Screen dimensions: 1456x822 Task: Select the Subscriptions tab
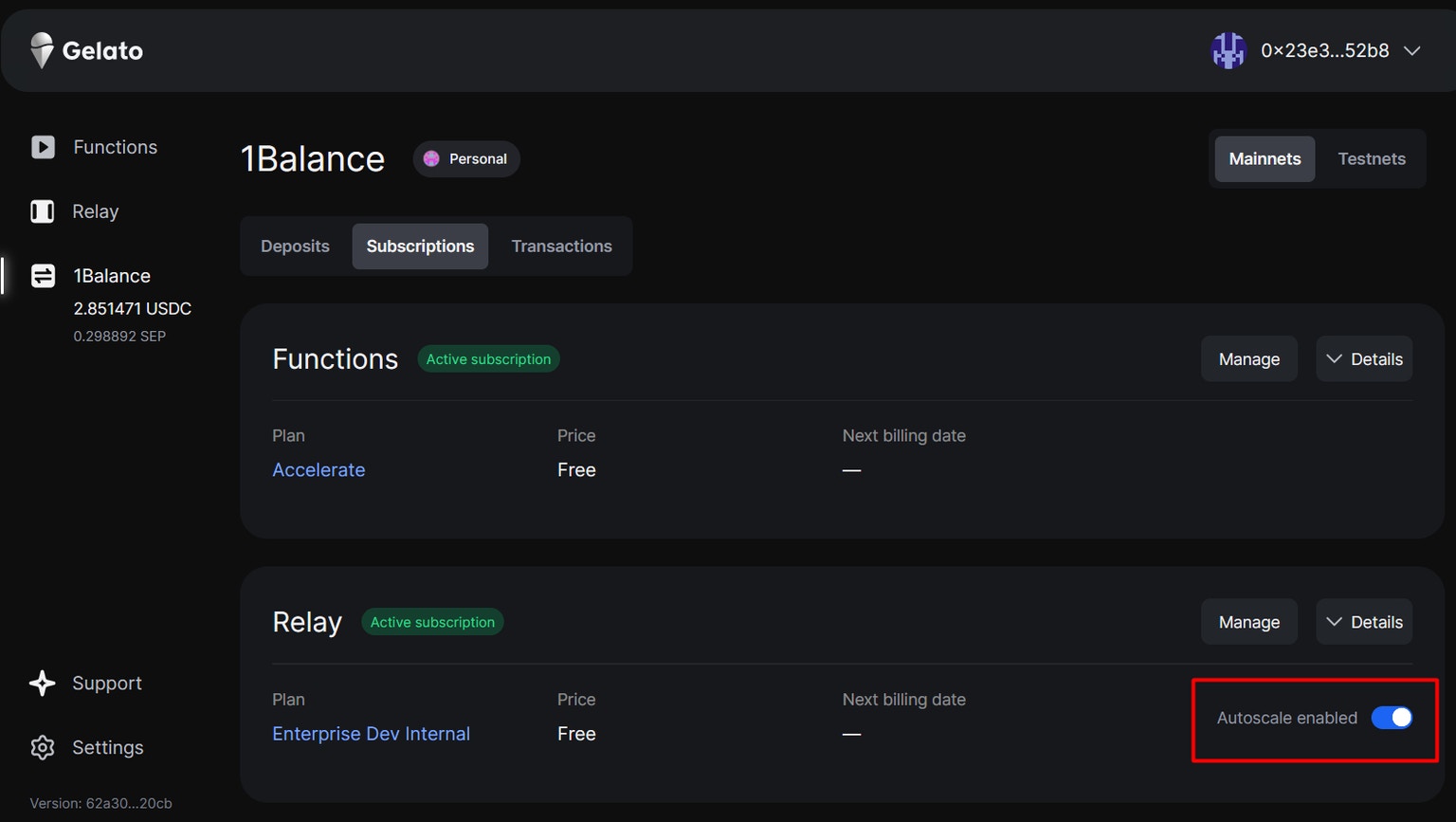point(420,246)
